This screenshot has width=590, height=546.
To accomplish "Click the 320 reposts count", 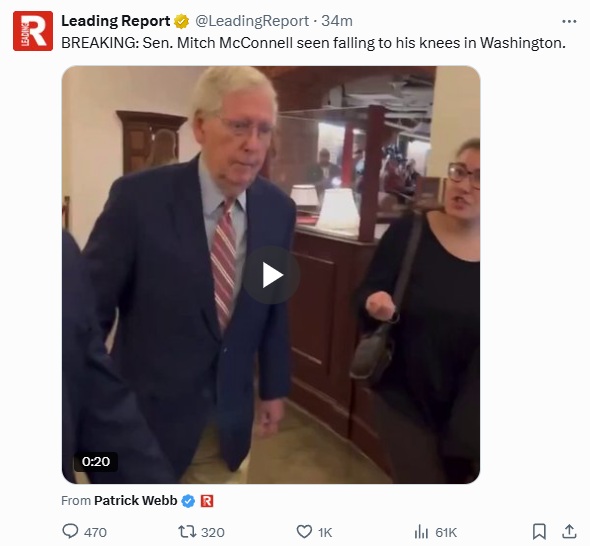I will pyautogui.click(x=213, y=532).
